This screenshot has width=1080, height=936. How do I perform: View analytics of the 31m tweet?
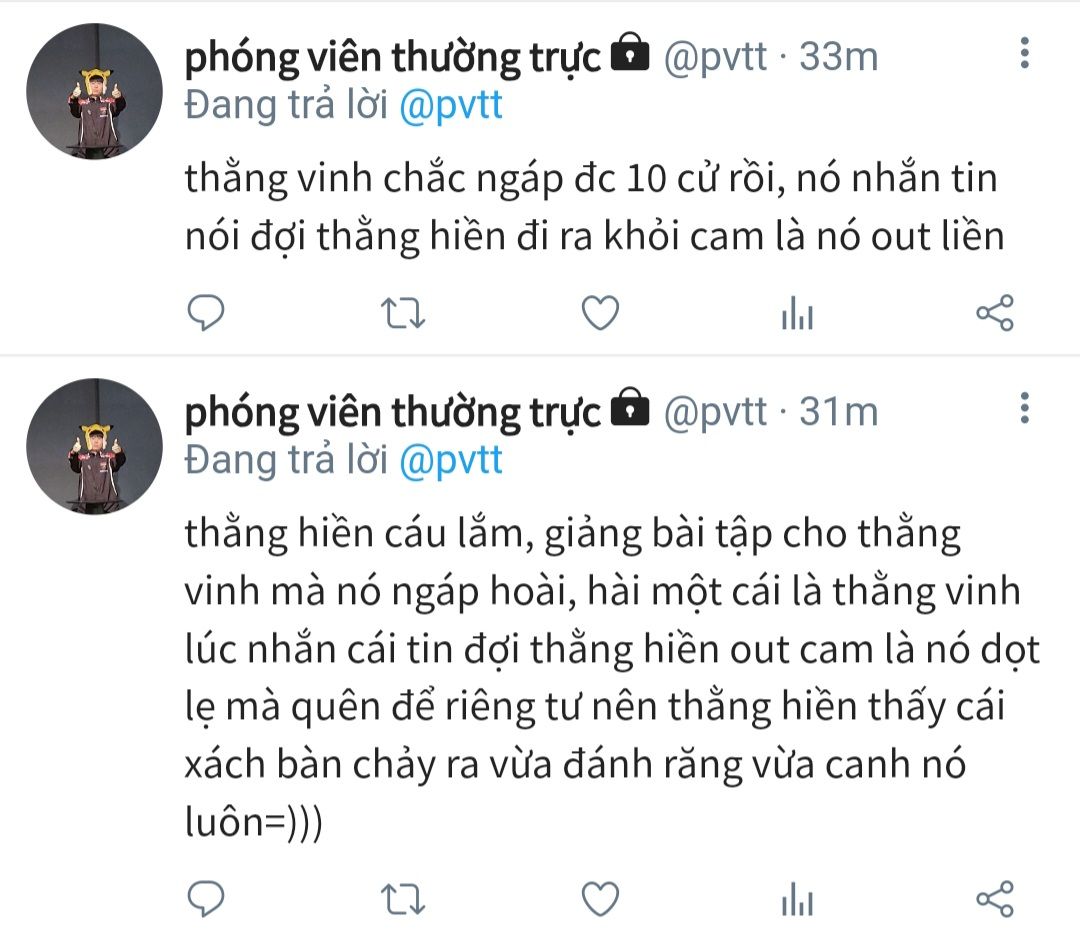click(798, 899)
